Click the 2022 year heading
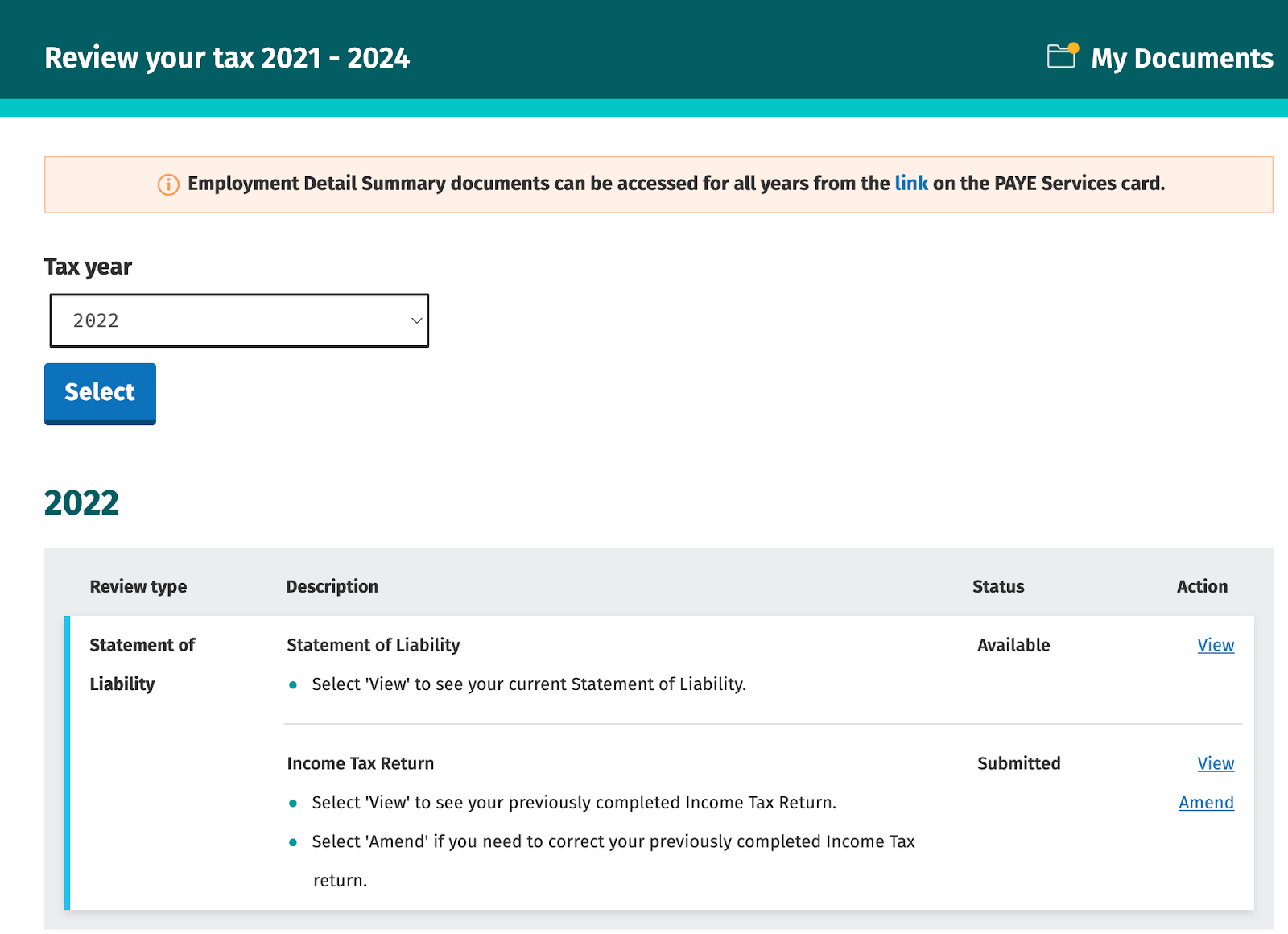1288x934 pixels. (81, 503)
